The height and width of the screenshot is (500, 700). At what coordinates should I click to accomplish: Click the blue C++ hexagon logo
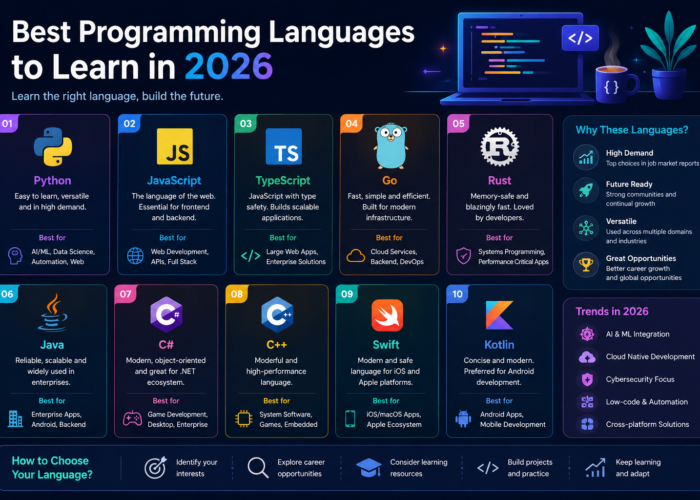[x=277, y=314]
